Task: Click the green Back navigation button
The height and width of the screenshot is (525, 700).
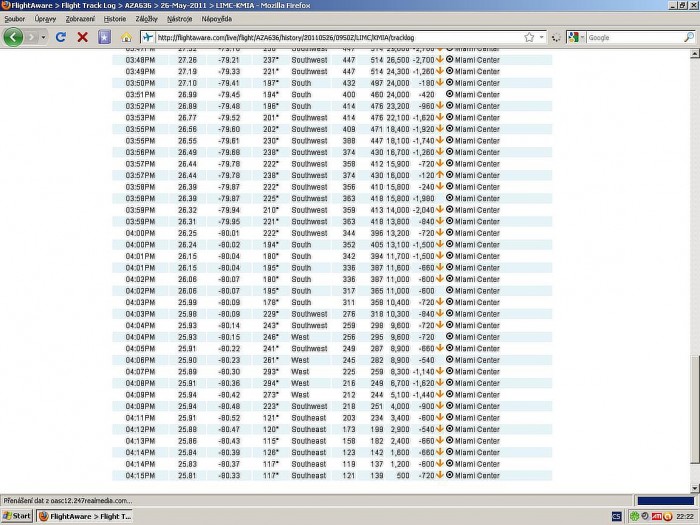Action: [x=13, y=37]
